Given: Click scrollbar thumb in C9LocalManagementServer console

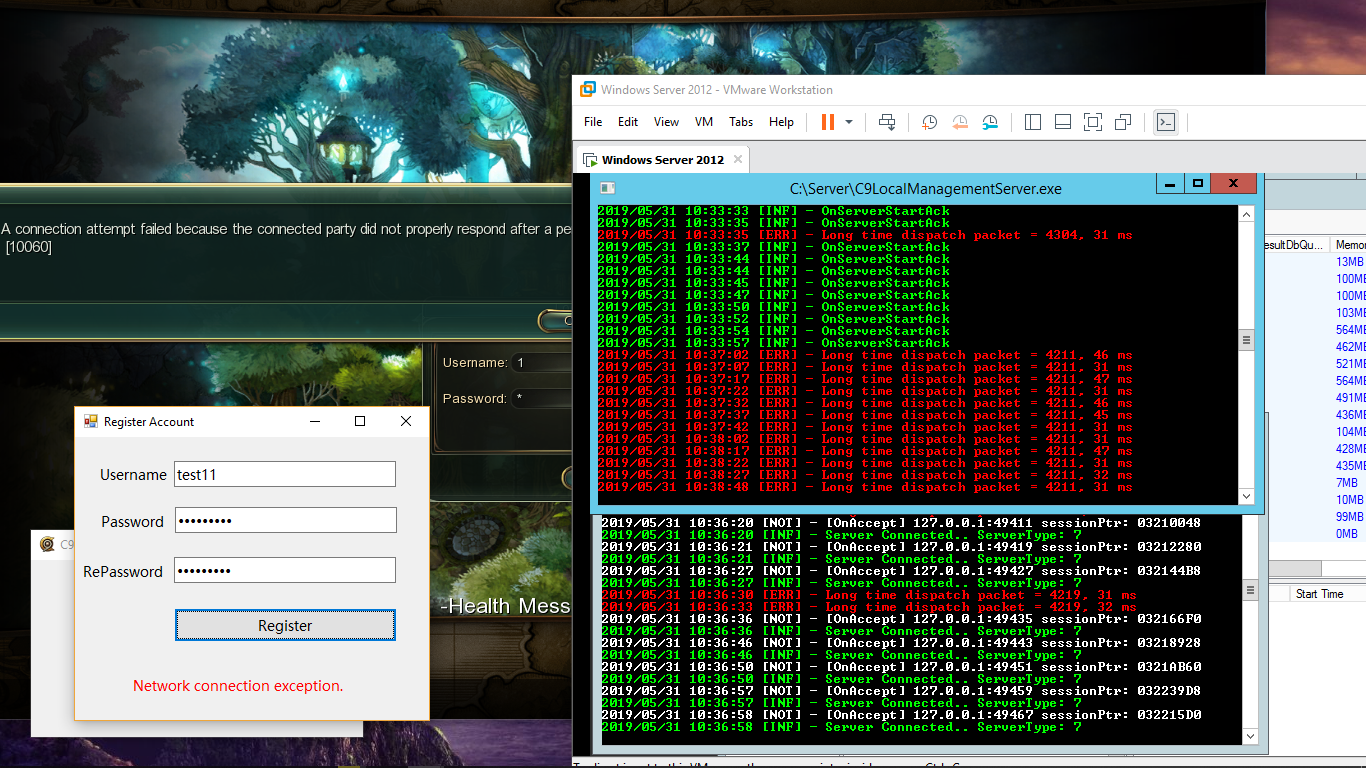Looking at the screenshot, I should click(1246, 340).
